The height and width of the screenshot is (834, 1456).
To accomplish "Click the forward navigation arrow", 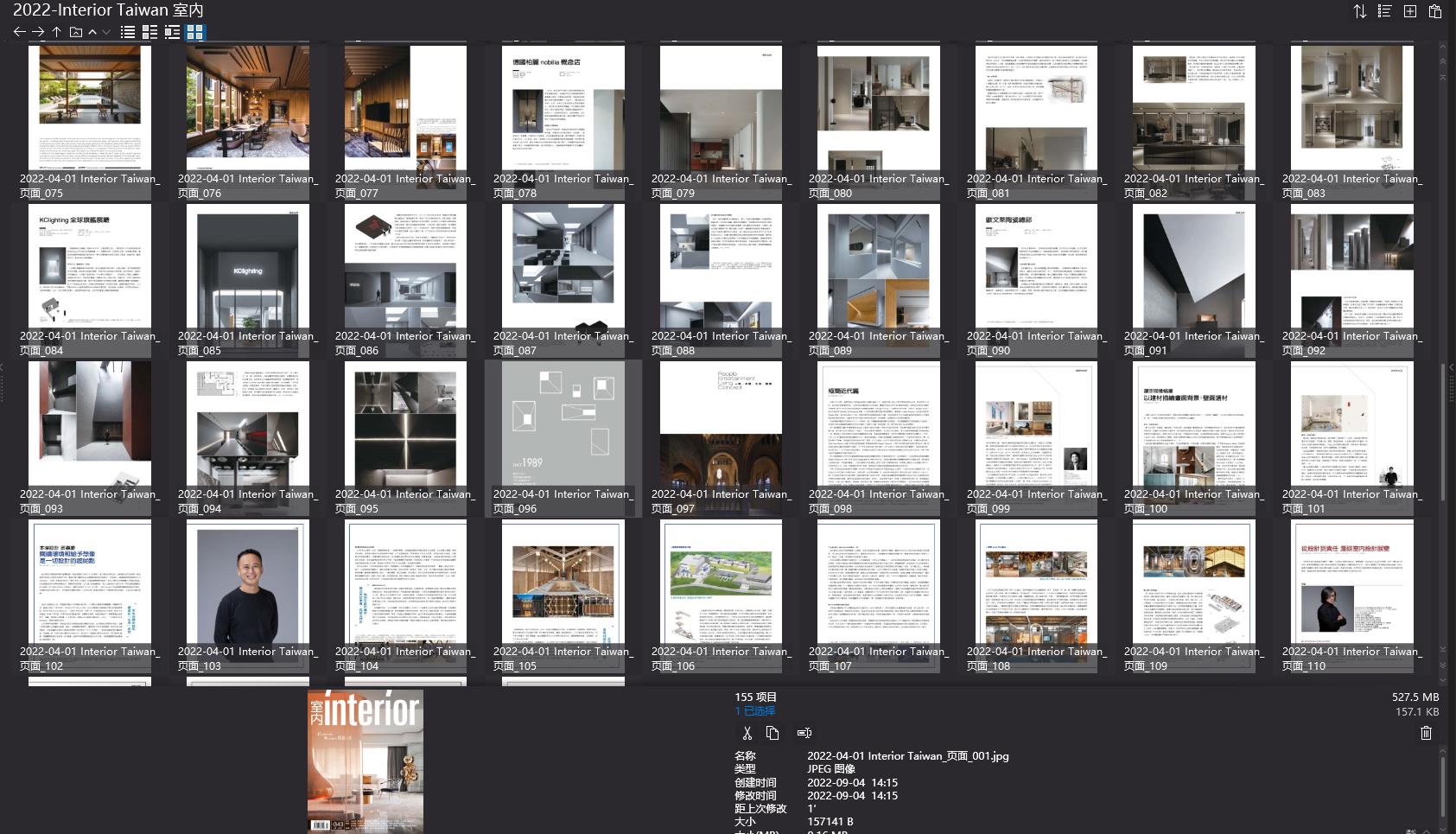I will coord(38,32).
